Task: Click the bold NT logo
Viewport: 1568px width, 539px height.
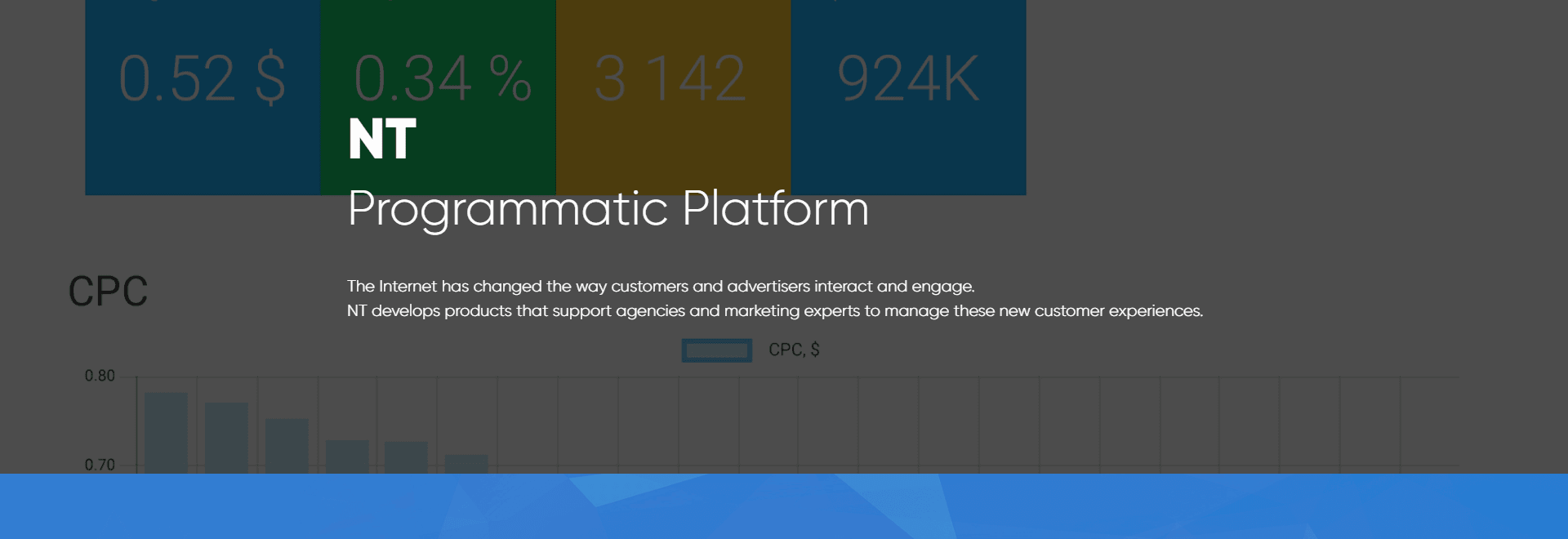Action: click(x=382, y=139)
